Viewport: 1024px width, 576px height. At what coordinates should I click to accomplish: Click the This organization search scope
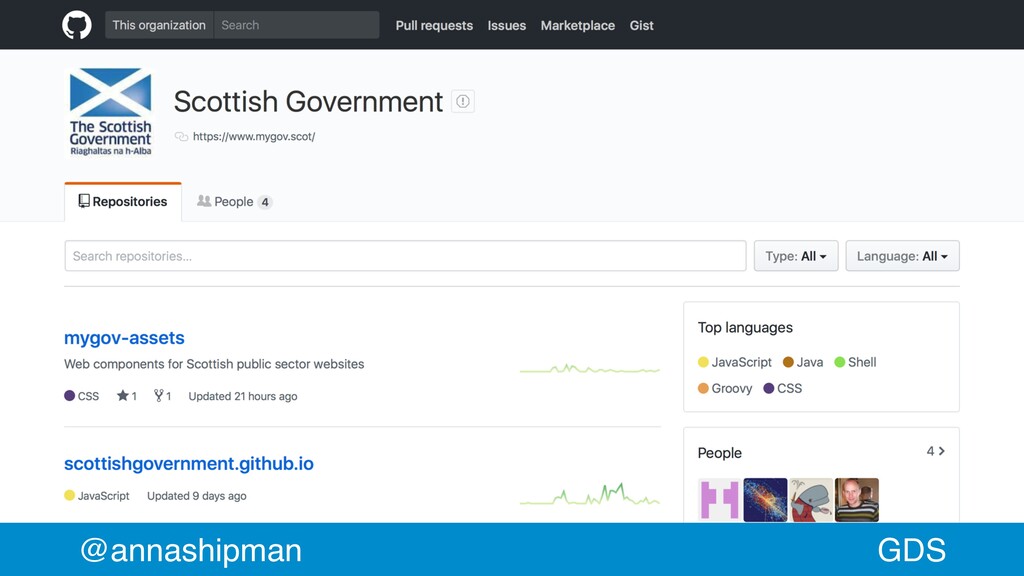click(x=159, y=25)
